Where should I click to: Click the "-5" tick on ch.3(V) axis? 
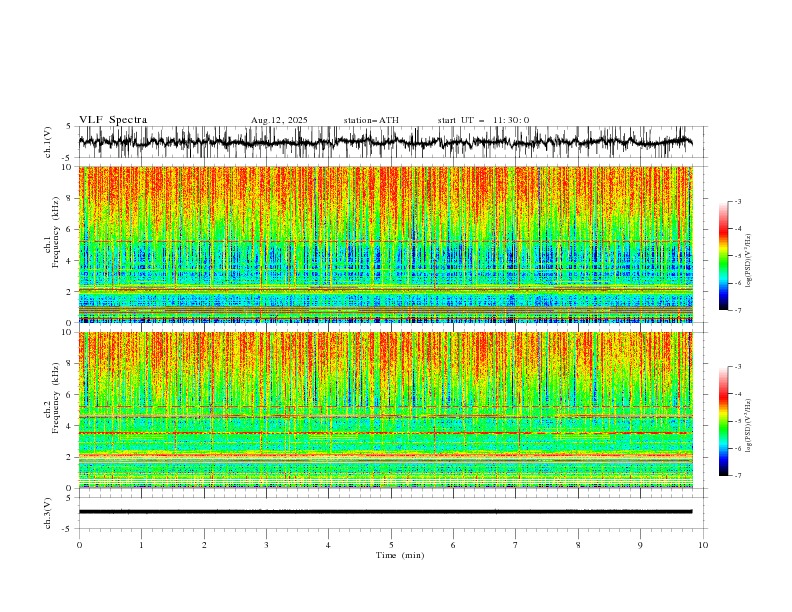68,529
